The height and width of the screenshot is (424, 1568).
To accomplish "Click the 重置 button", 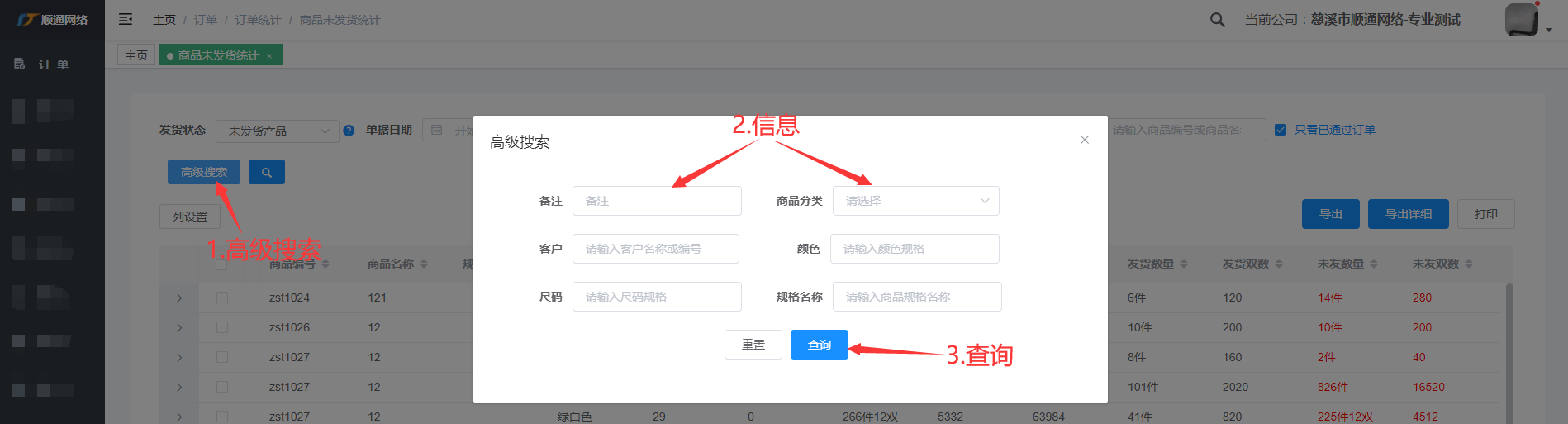I will point(753,345).
